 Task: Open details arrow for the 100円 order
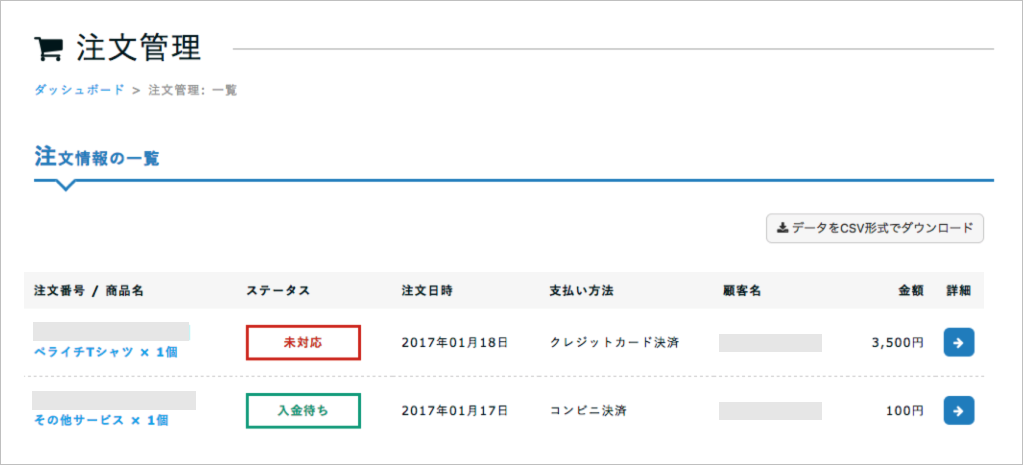coord(958,410)
